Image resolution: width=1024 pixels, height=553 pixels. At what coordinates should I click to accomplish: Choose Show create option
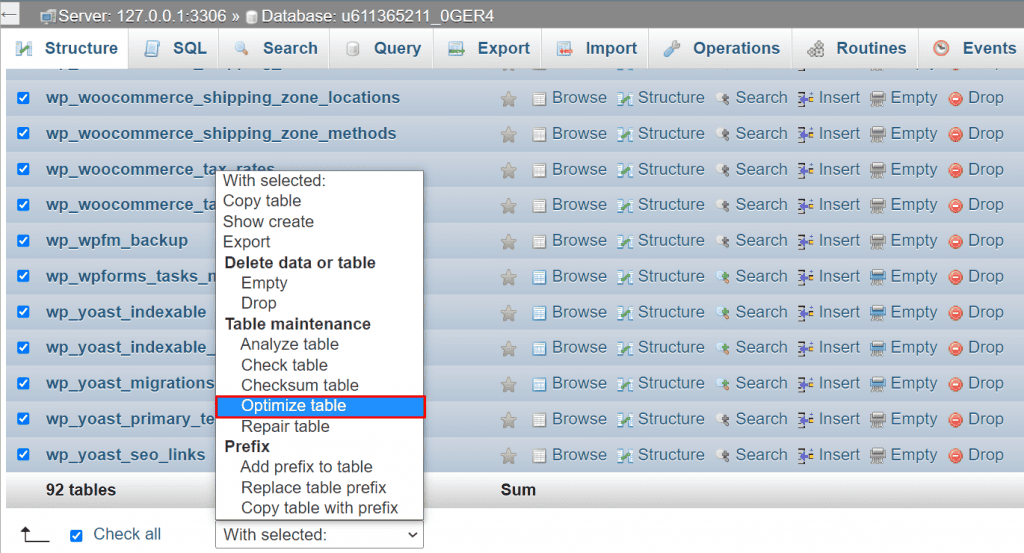pos(268,222)
